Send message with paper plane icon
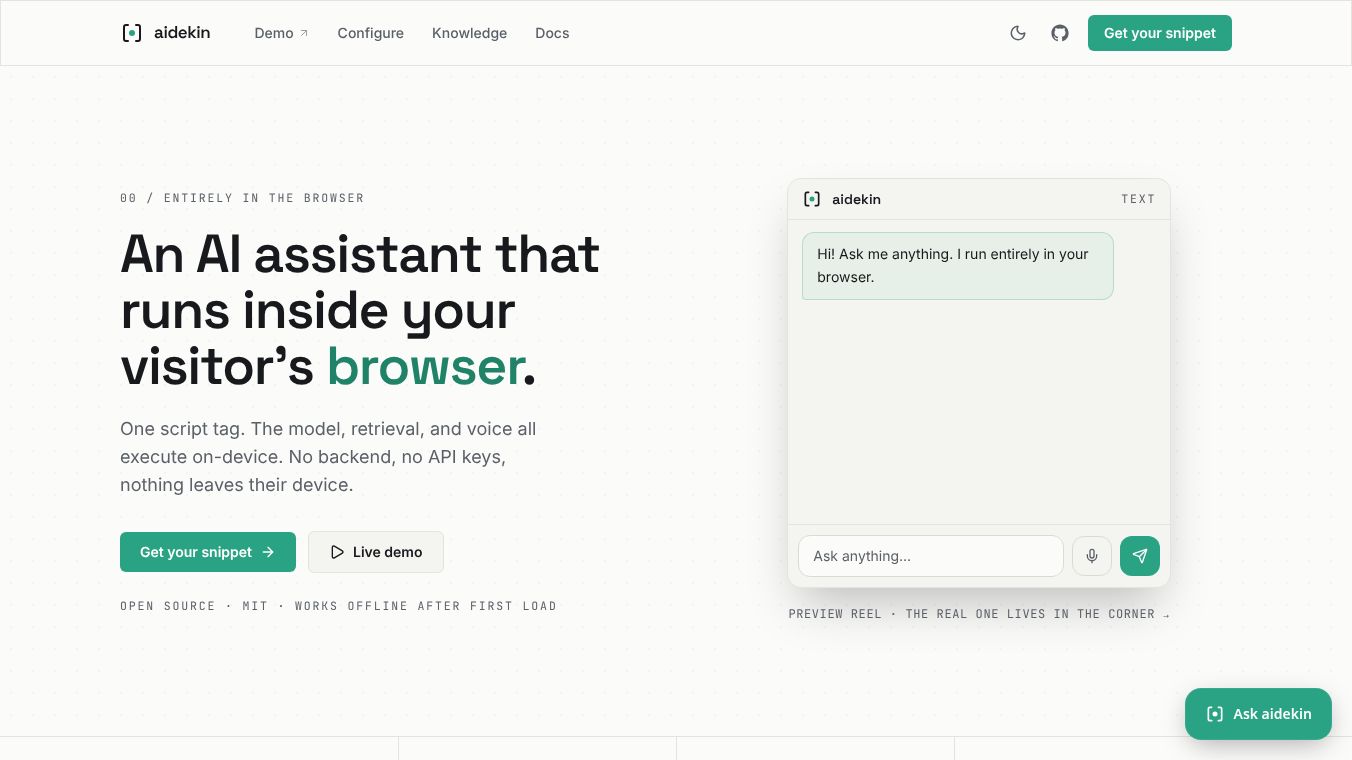This screenshot has width=1352, height=760. (x=1140, y=556)
